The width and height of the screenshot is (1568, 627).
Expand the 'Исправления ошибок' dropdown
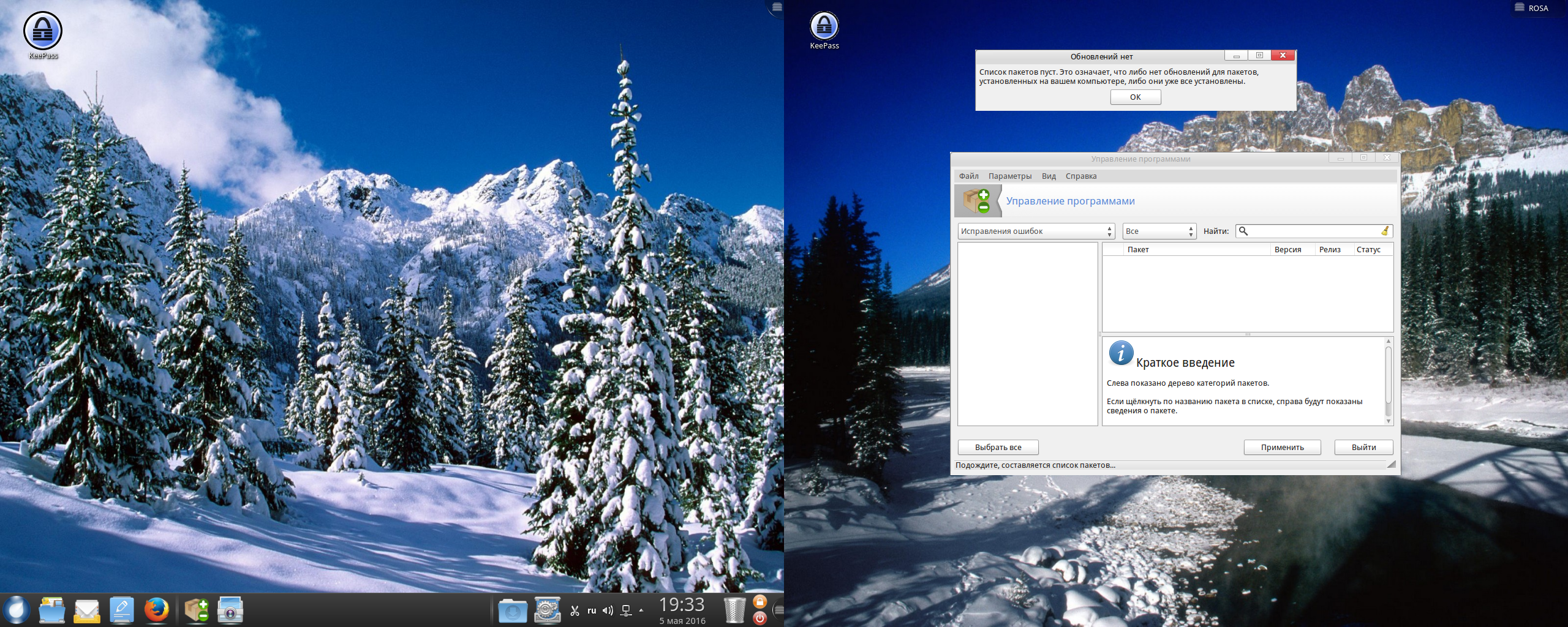[1036, 231]
